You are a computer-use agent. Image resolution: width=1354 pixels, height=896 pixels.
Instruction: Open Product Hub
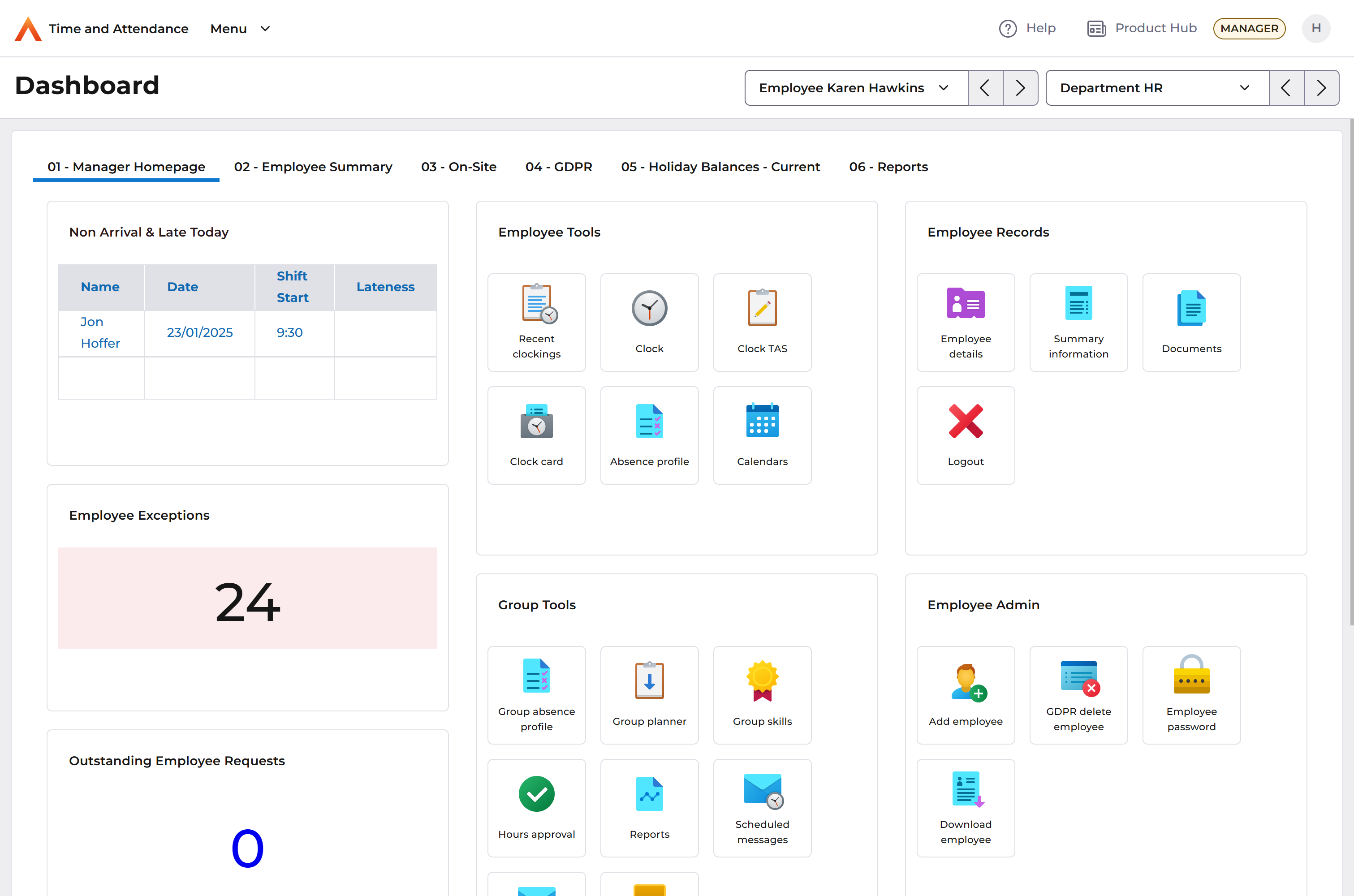pyautogui.click(x=1142, y=28)
